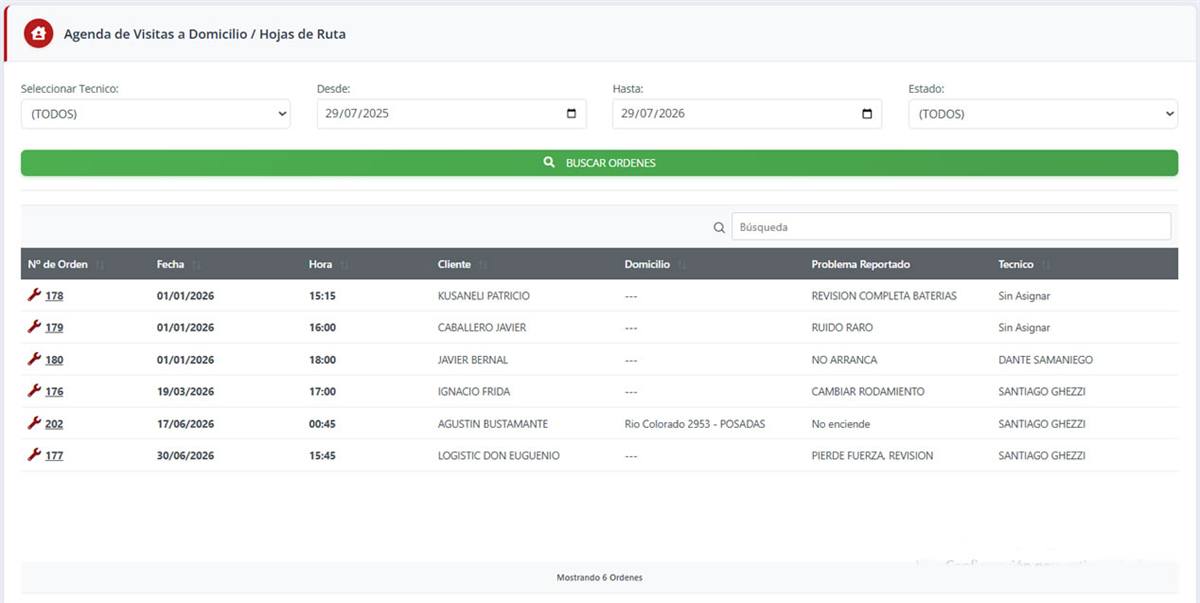The height and width of the screenshot is (603, 1200).
Task: Click problem PIERDE FUERZA, REVISION
Action: (872, 456)
